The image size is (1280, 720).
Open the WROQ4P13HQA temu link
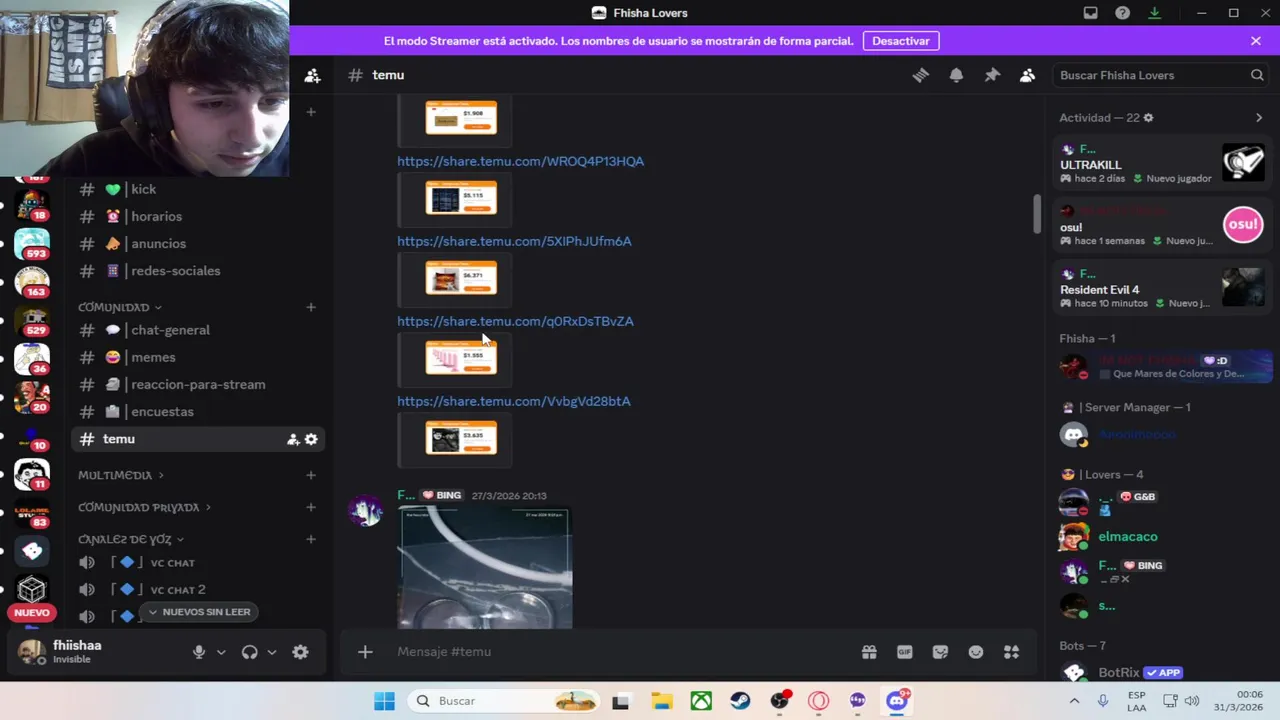coord(520,161)
